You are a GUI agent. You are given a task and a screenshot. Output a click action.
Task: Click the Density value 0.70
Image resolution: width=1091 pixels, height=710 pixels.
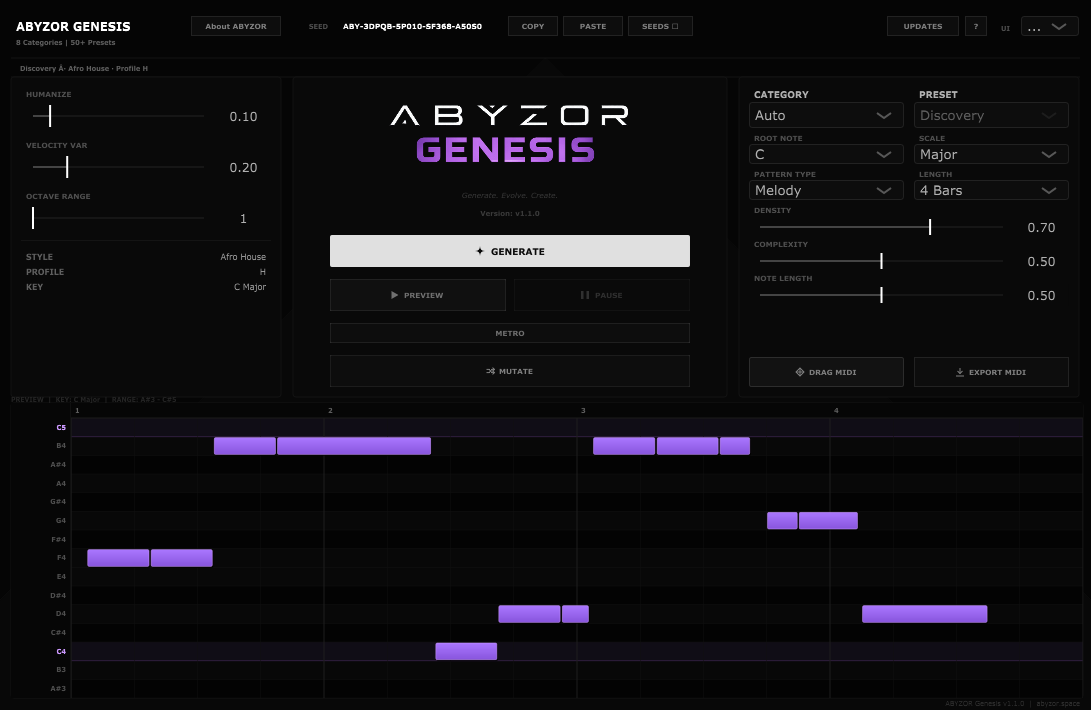point(1041,228)
